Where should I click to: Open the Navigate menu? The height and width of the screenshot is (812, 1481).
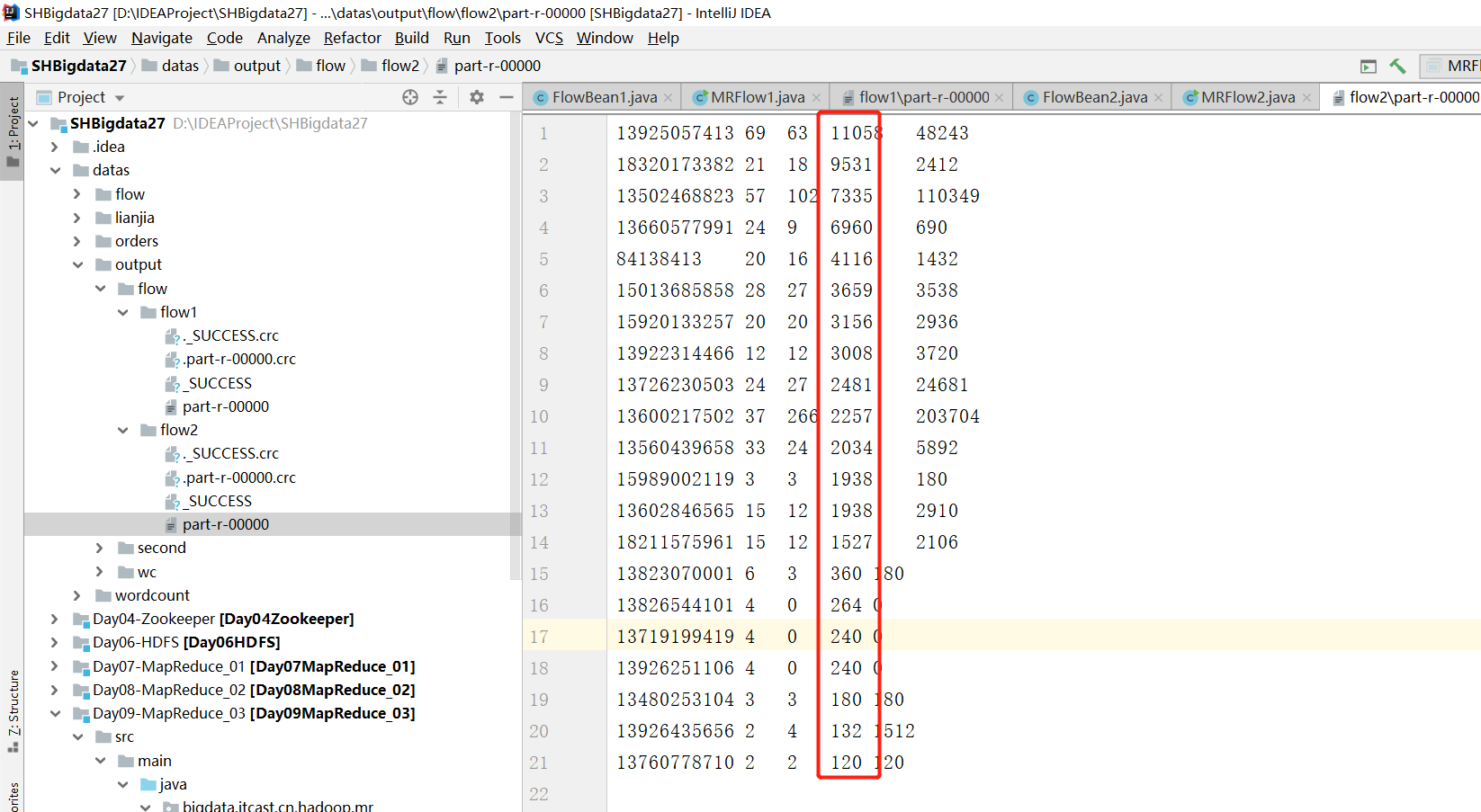point(162,38)
